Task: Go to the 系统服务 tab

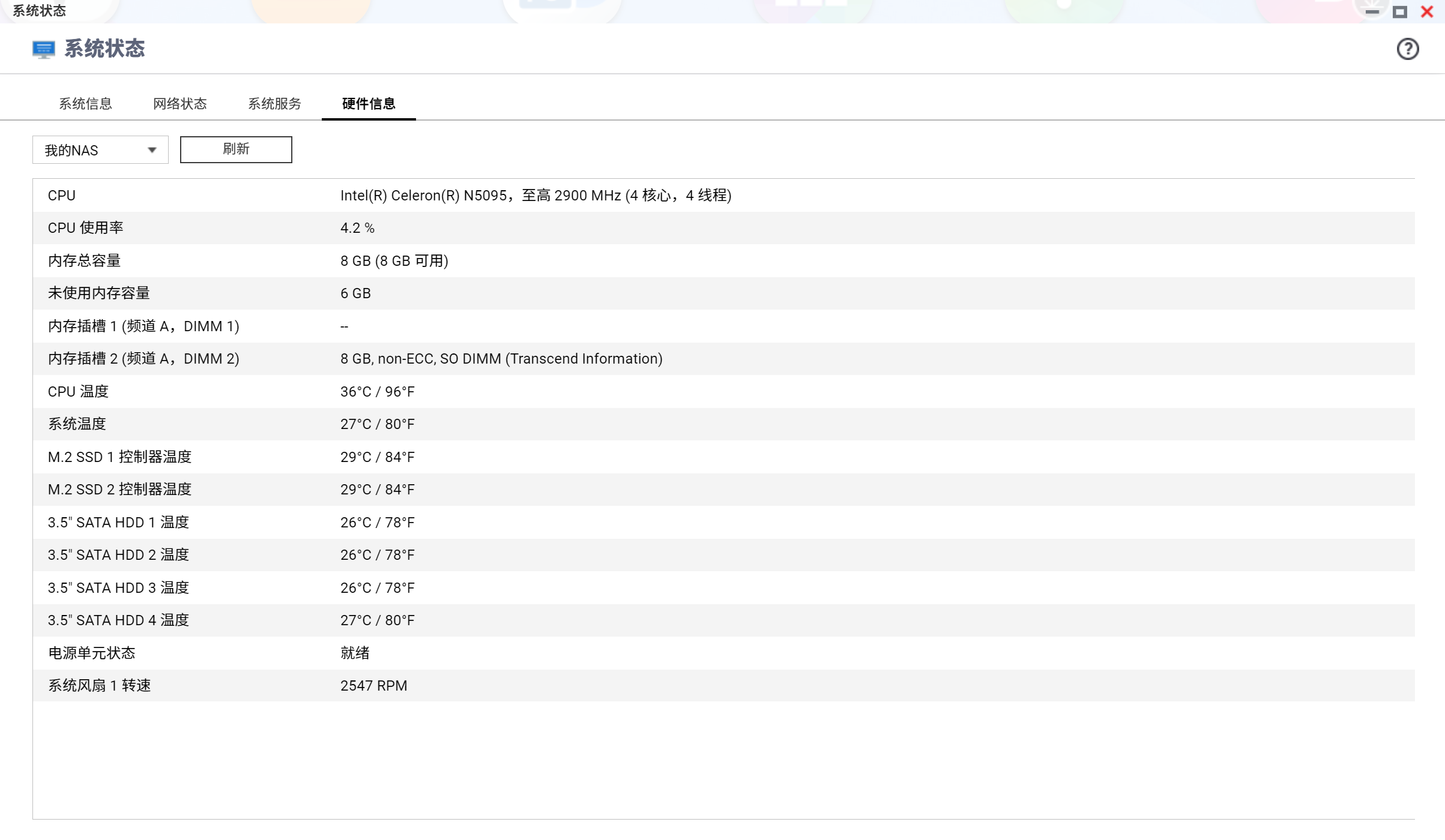Action: [274, 104]
